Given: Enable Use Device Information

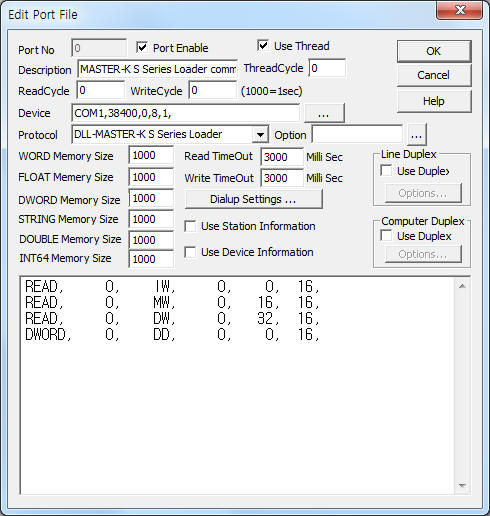Looking at the screenshot, I should (190, 252).
